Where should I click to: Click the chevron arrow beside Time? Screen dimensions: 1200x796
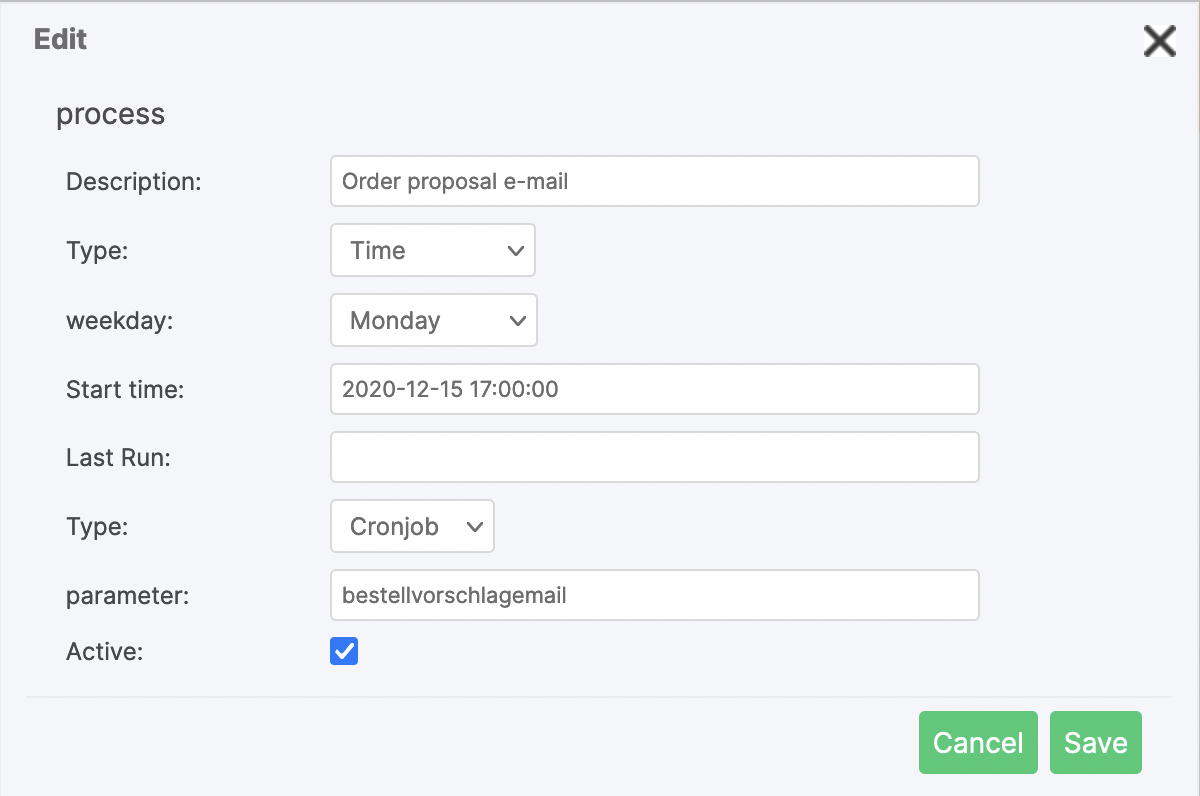click(516, 250)
